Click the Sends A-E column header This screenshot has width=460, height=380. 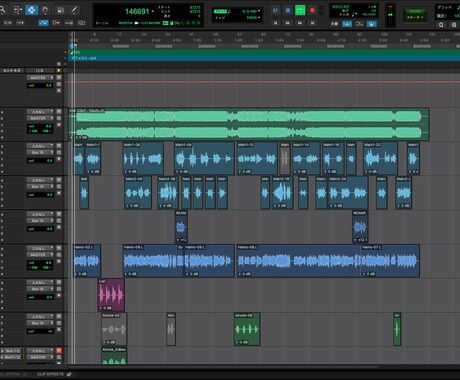click(x=12, y=70)
